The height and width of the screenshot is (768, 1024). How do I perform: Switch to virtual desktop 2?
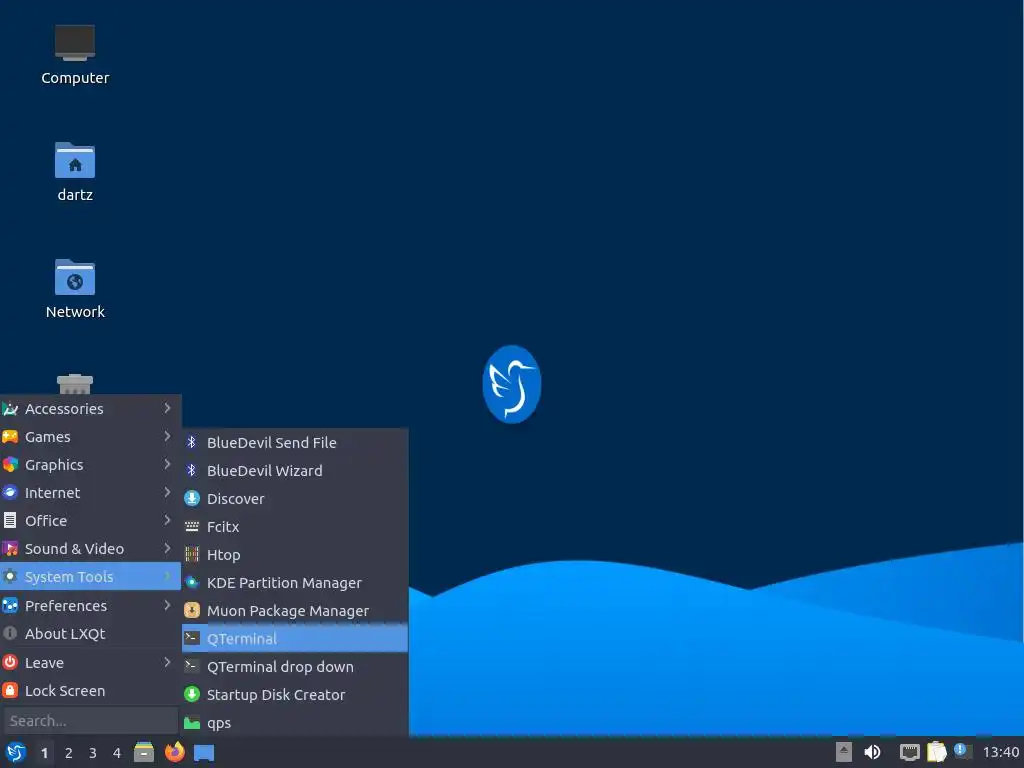pos(69,753)
